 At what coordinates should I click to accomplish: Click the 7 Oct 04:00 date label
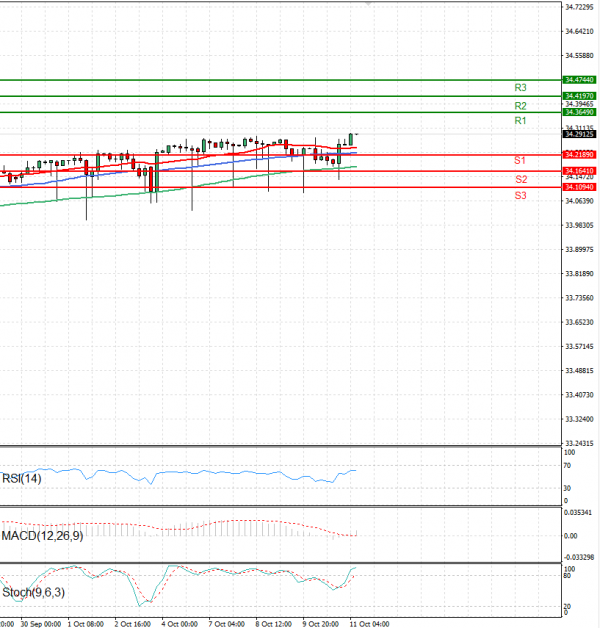[226, 624]
